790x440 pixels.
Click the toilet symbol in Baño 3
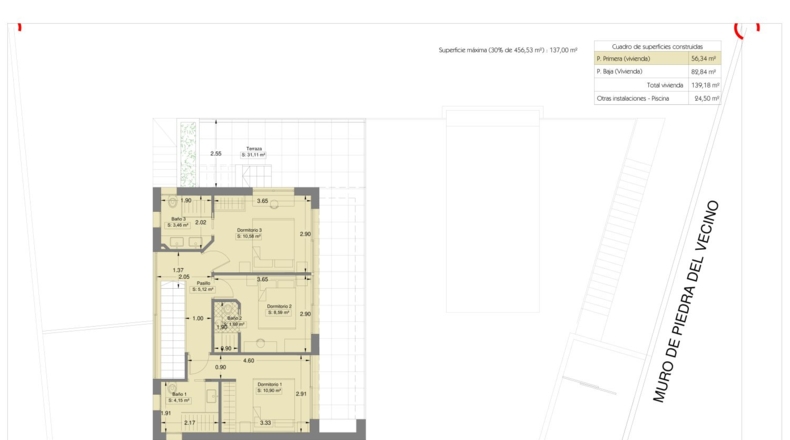point(173,202)
